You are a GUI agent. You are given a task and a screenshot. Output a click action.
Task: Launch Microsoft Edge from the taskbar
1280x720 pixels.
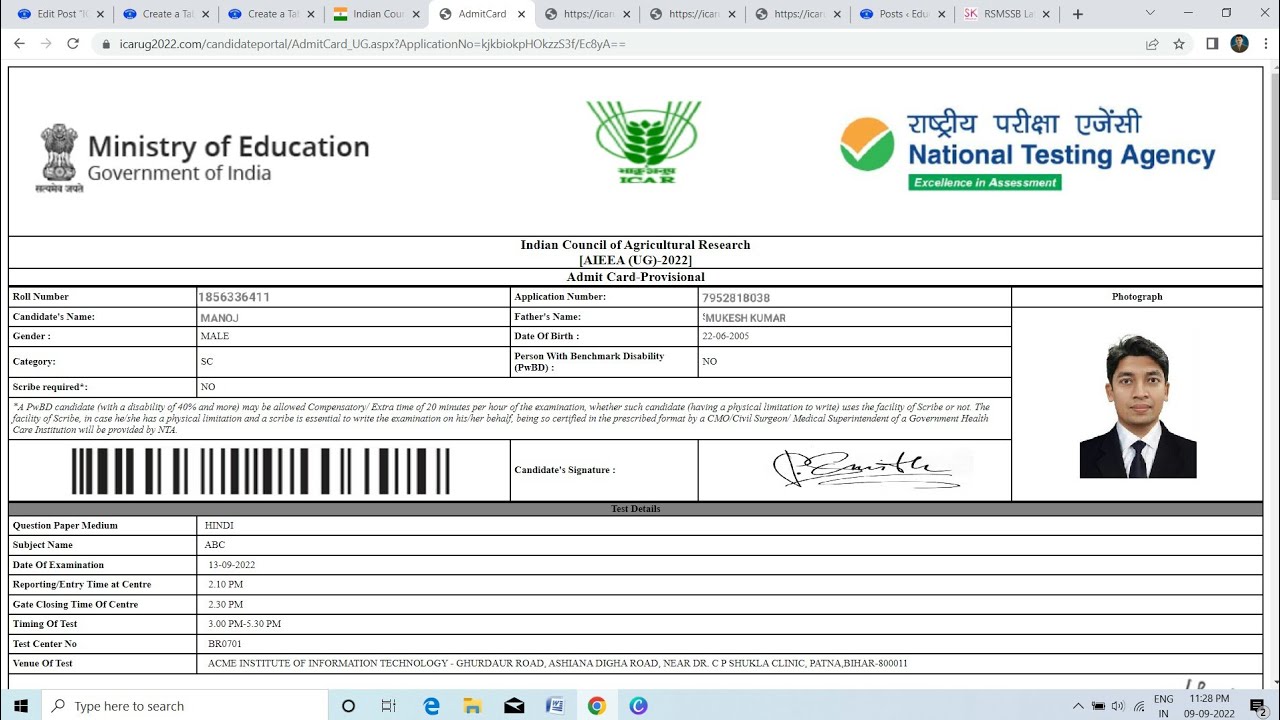click(x=431, y=706)
